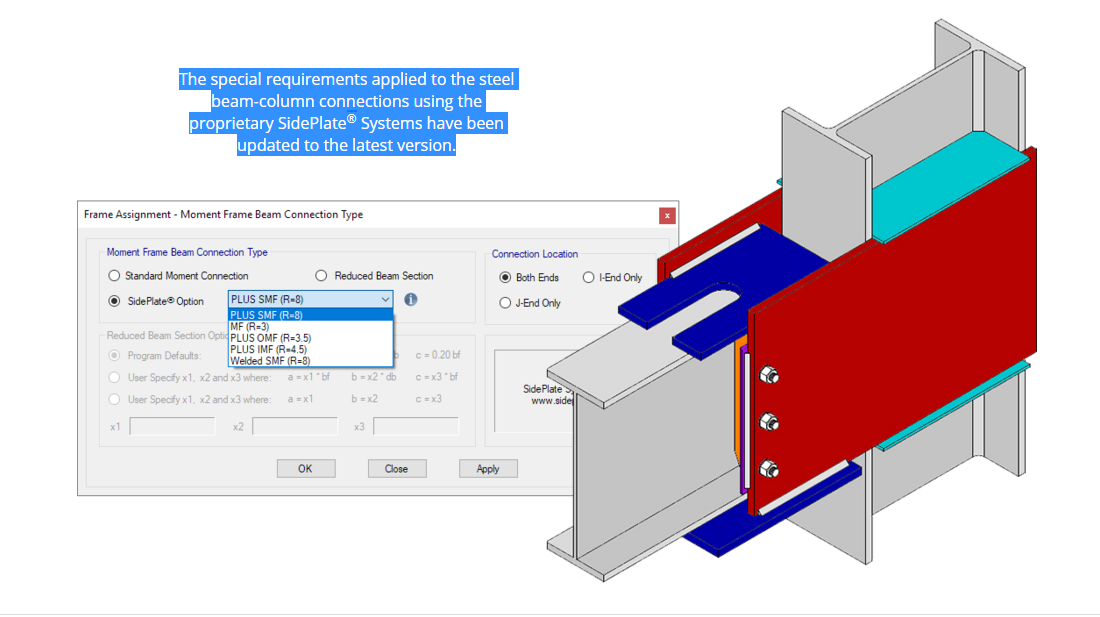Select Reduced Beam Section radio button
The height and width of the screenshot is (617, 1100).
point(321,276)
